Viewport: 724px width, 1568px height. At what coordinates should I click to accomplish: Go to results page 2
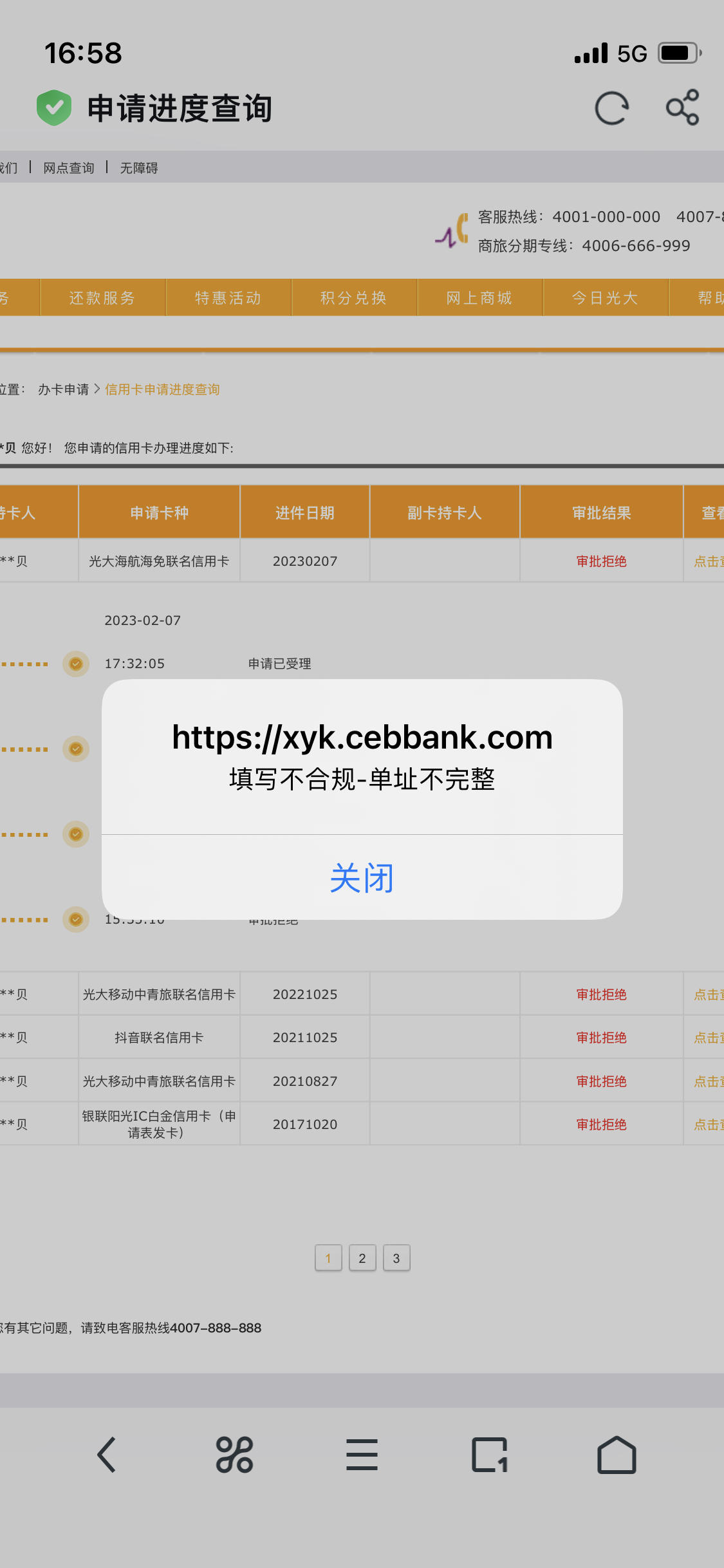click(362, 1258)
